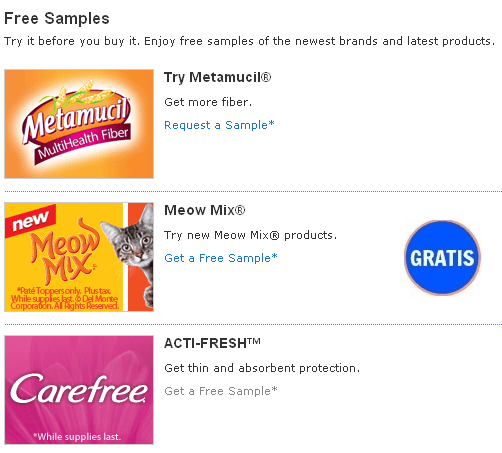This screenshot has height=453, width=502.
Task: Click Get thin and absorbent protection text
Action: (262, 368)
